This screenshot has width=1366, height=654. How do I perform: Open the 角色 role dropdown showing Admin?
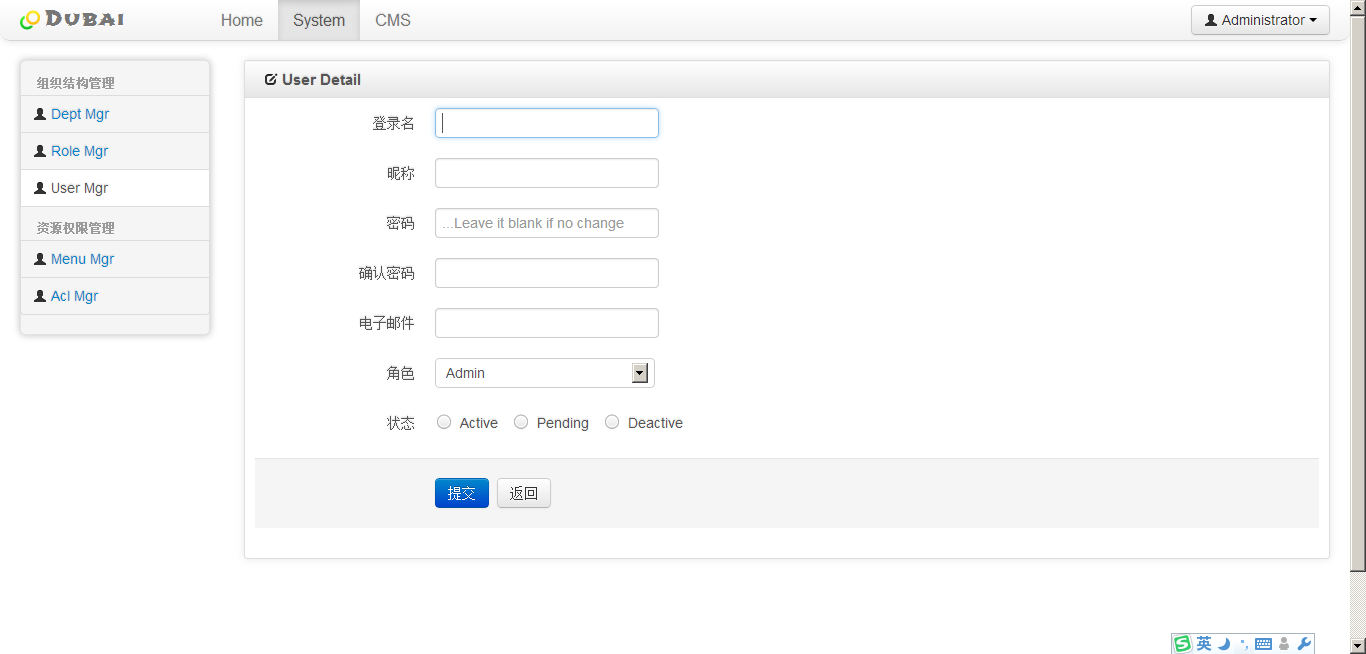point(545,373)
